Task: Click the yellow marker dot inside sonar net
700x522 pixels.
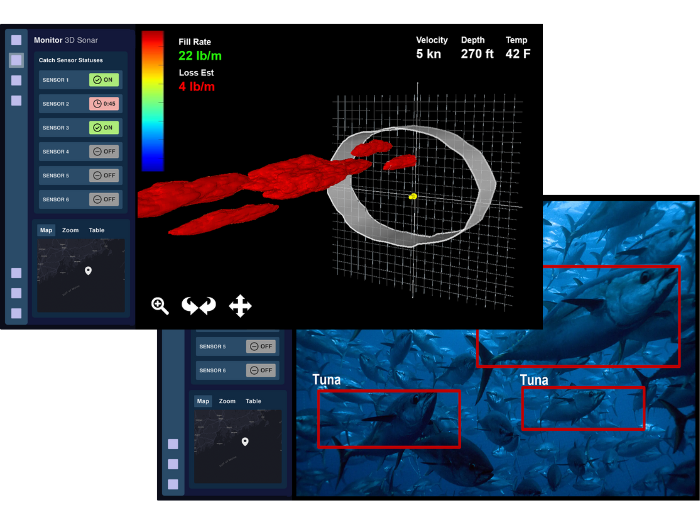Action: (412, 197)
